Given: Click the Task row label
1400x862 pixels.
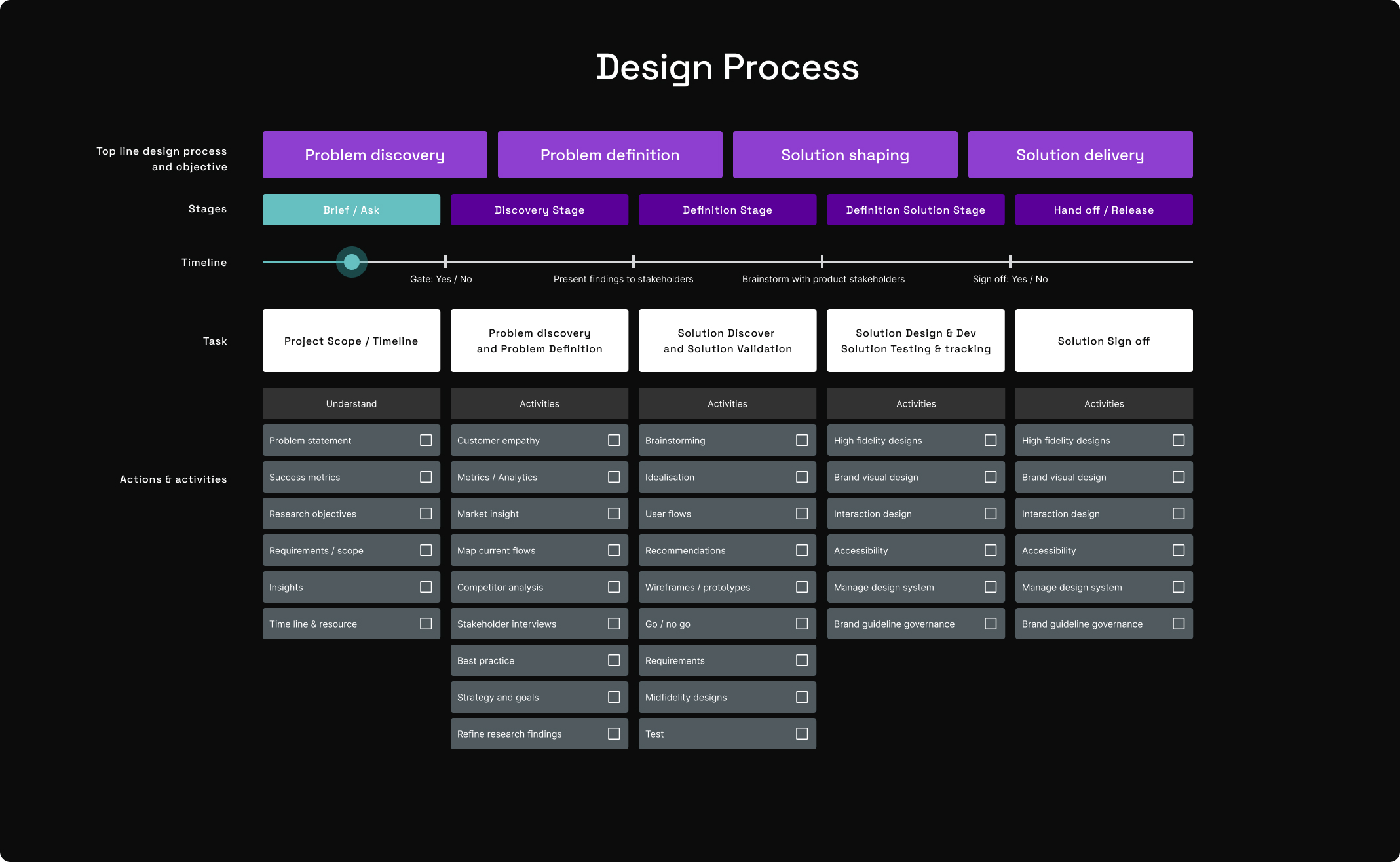Looking at the screenshot, I should (215, 341).
